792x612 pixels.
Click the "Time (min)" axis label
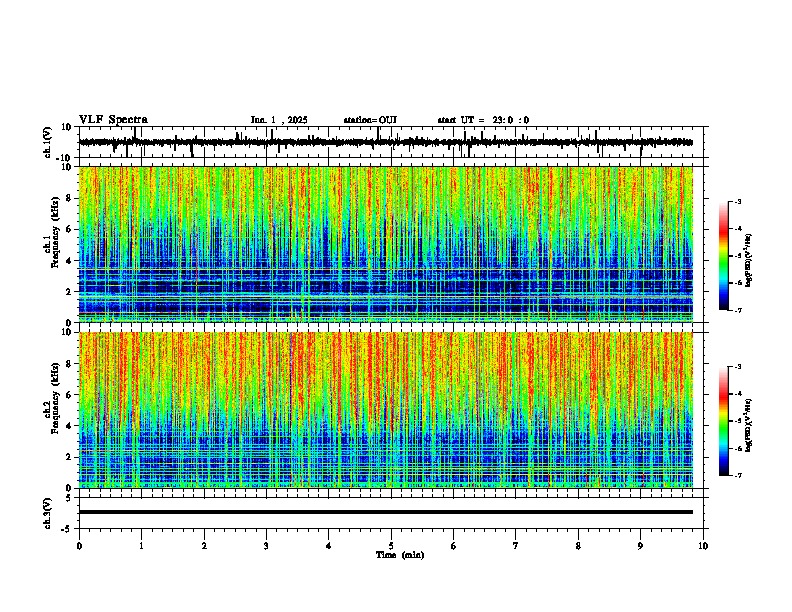[400, 555]
